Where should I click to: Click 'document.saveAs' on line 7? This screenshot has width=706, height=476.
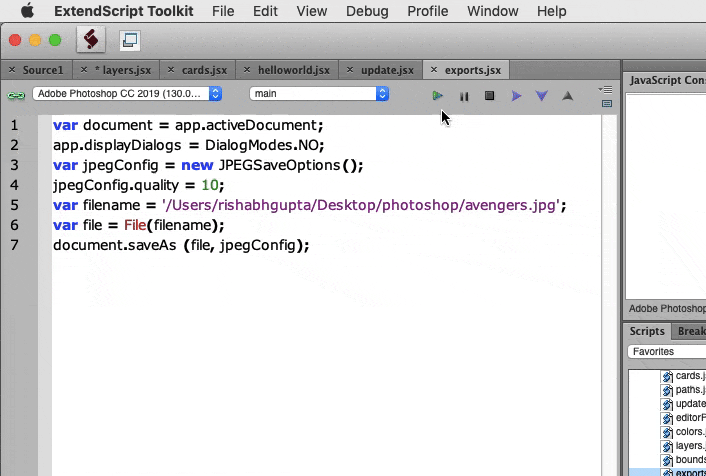click(x=114, y=245)
